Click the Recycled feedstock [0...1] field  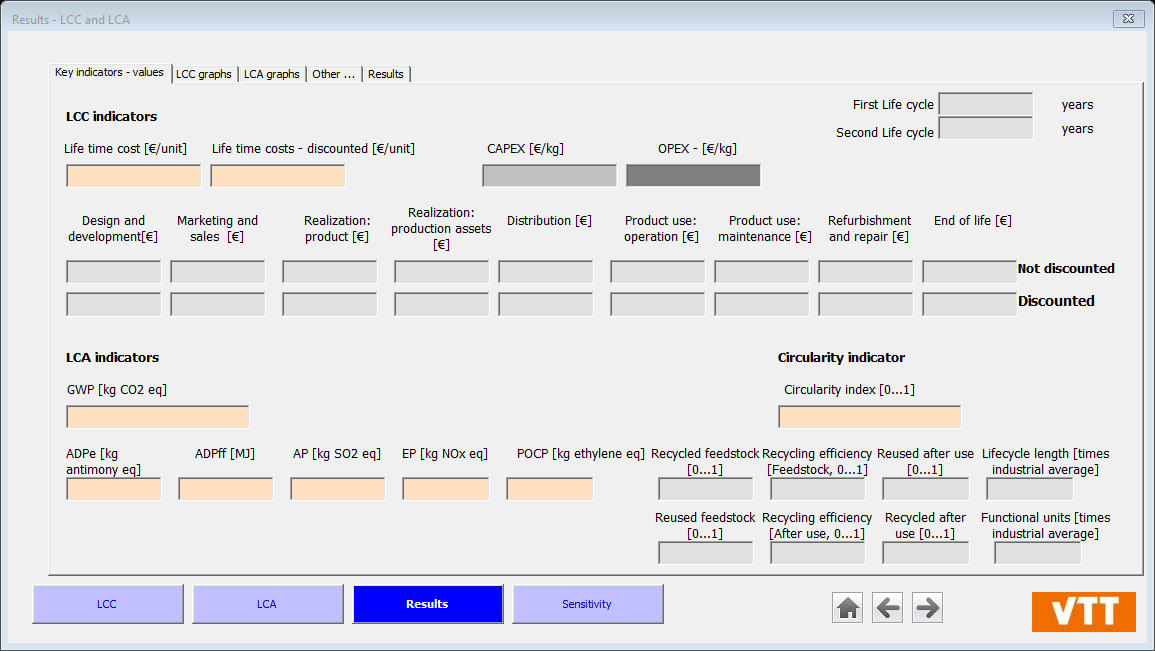706,489
